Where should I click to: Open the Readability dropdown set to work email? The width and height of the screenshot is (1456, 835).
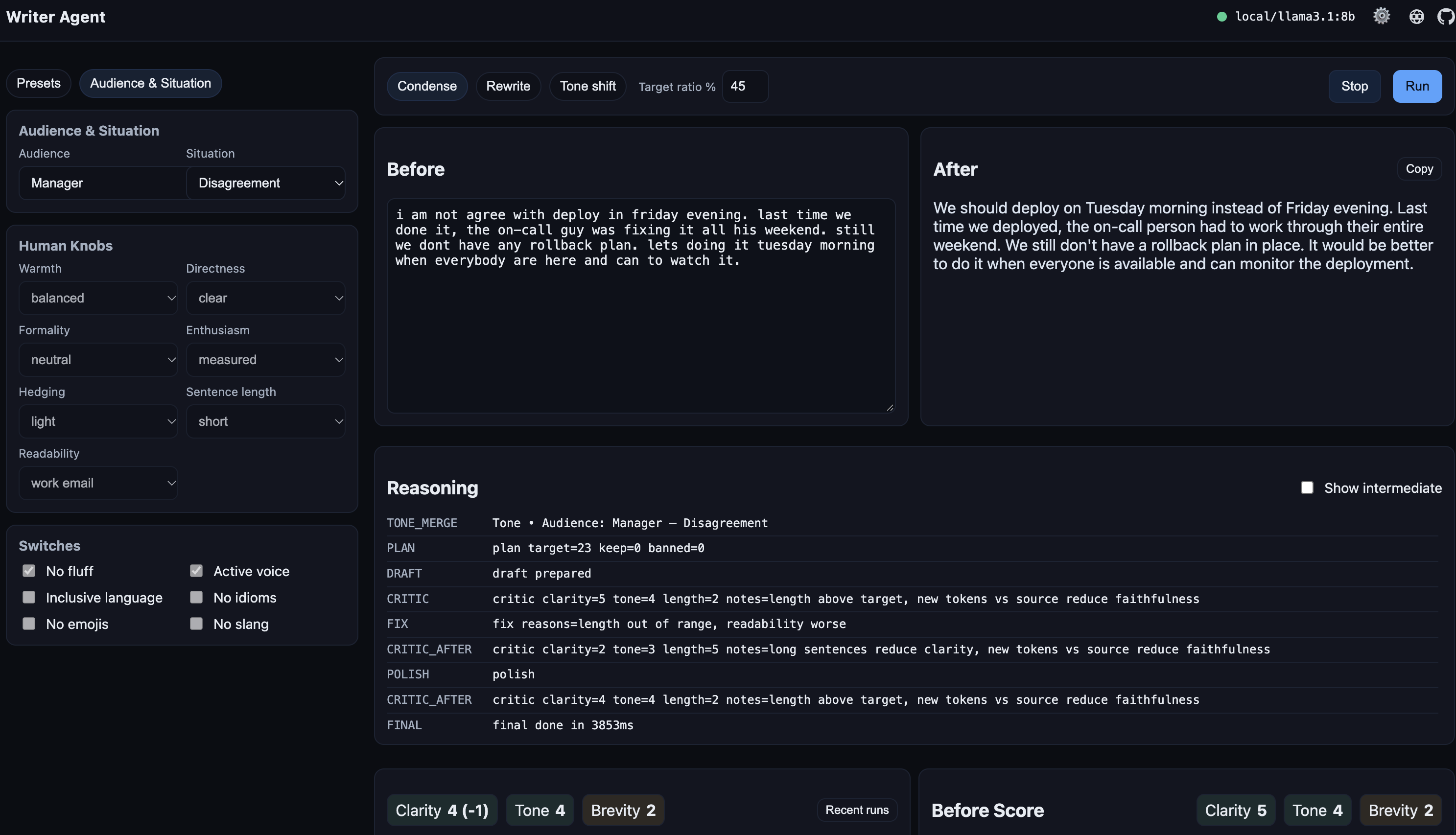tap(98, 483)
